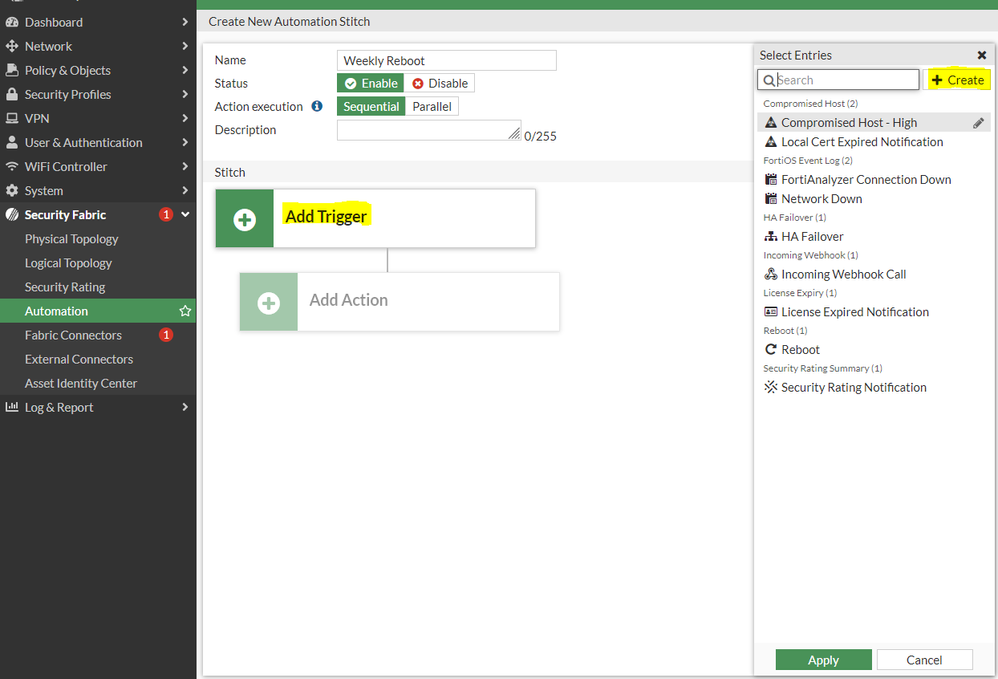Click the Add Trigger label
This screenshot has width=998, height=679.
[326, 216]
